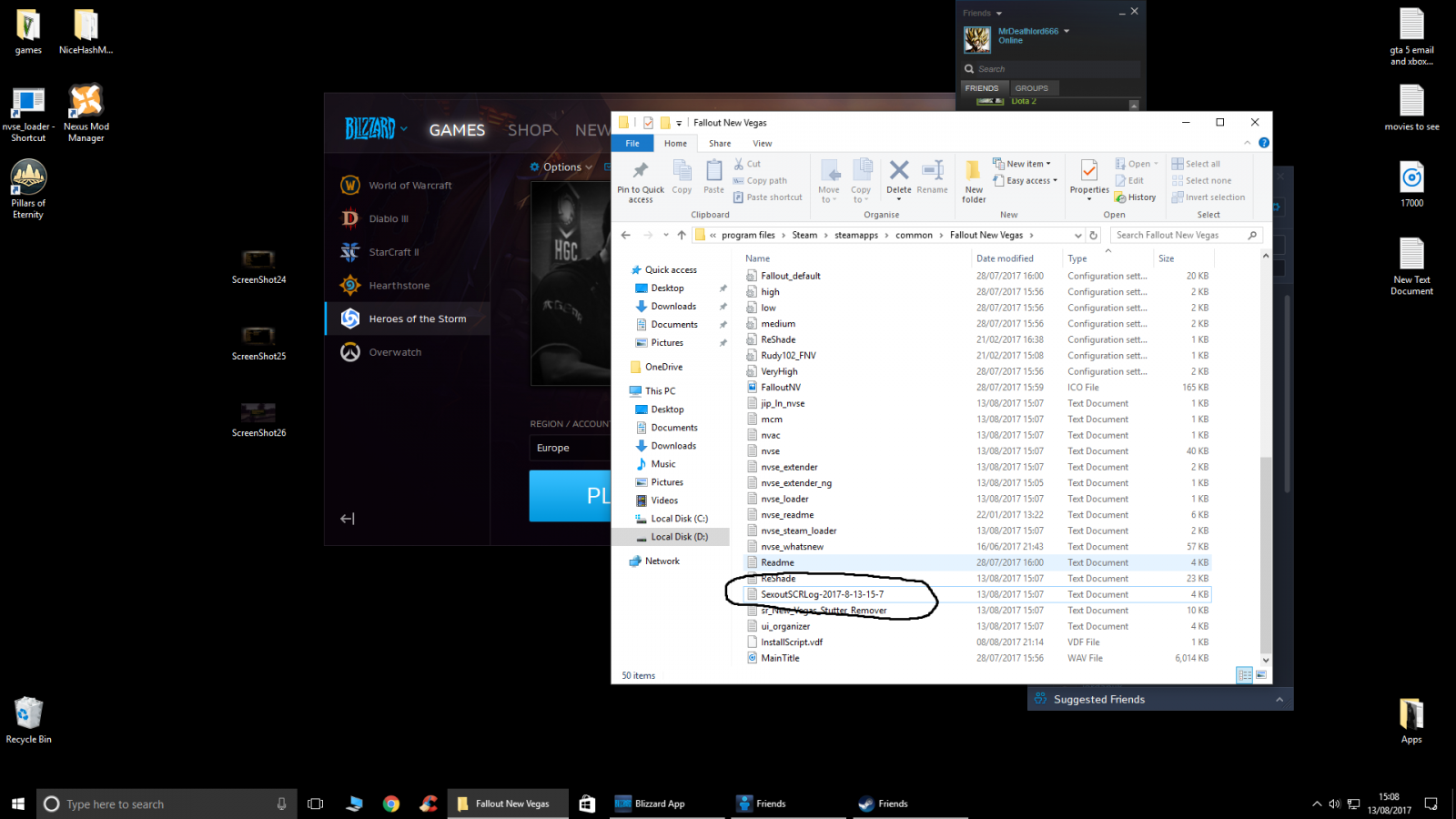Click the Search Fallout New Vegas box

[x=1187, y=235]
